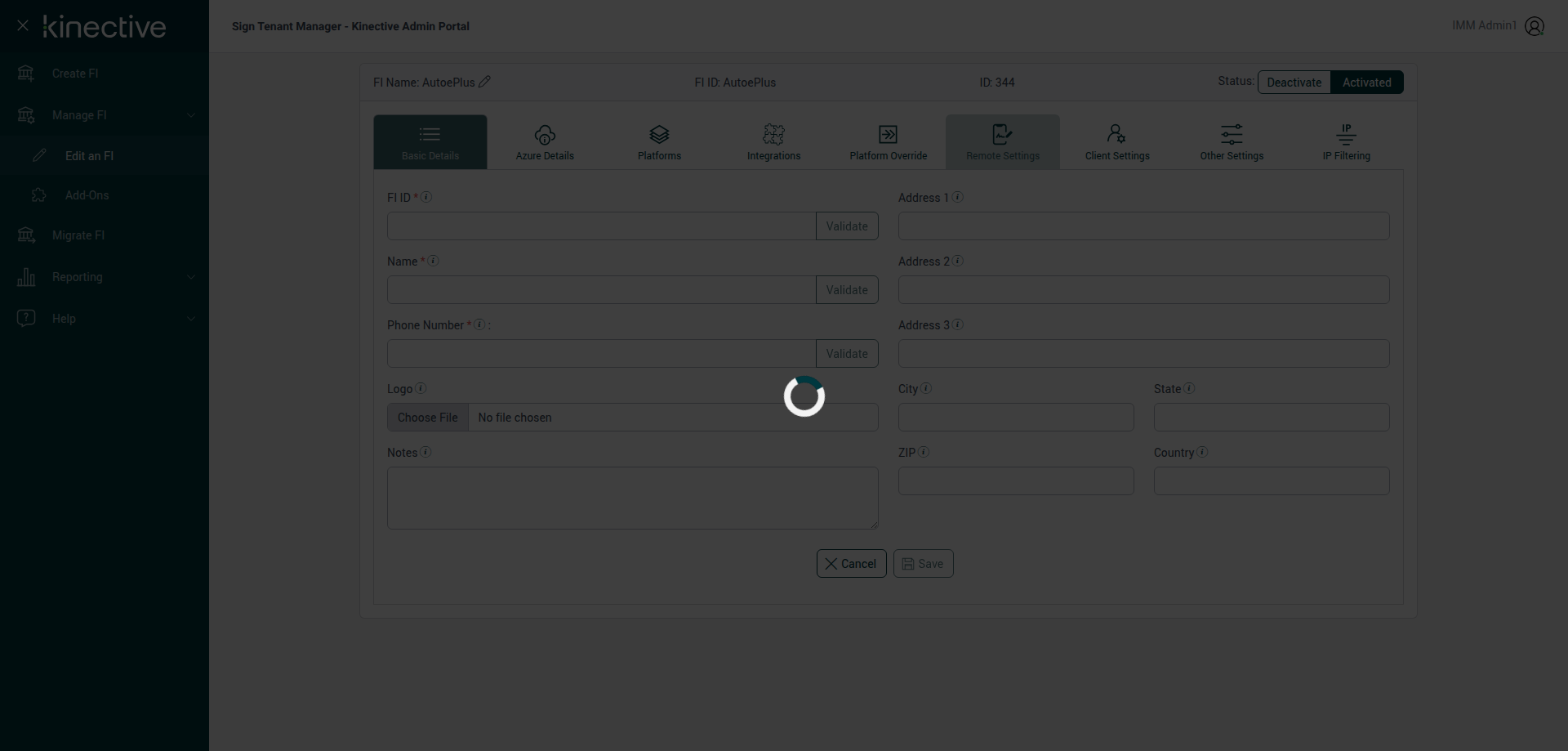Go to the Client Settings tab
This screenshot has height=751, width=1568.
coord(1117,142)
